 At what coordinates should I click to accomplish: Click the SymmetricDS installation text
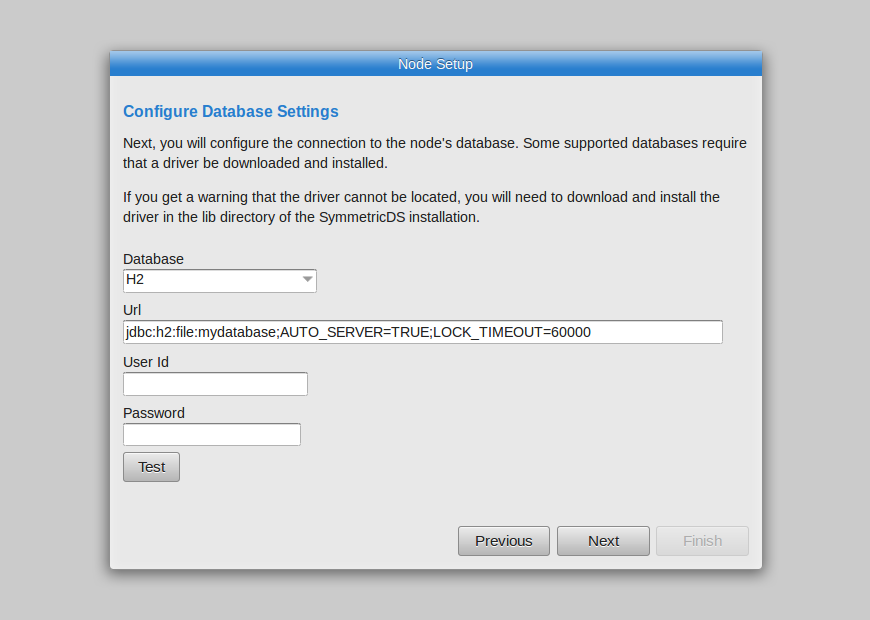pyautogui.click(x=399, y=217)
